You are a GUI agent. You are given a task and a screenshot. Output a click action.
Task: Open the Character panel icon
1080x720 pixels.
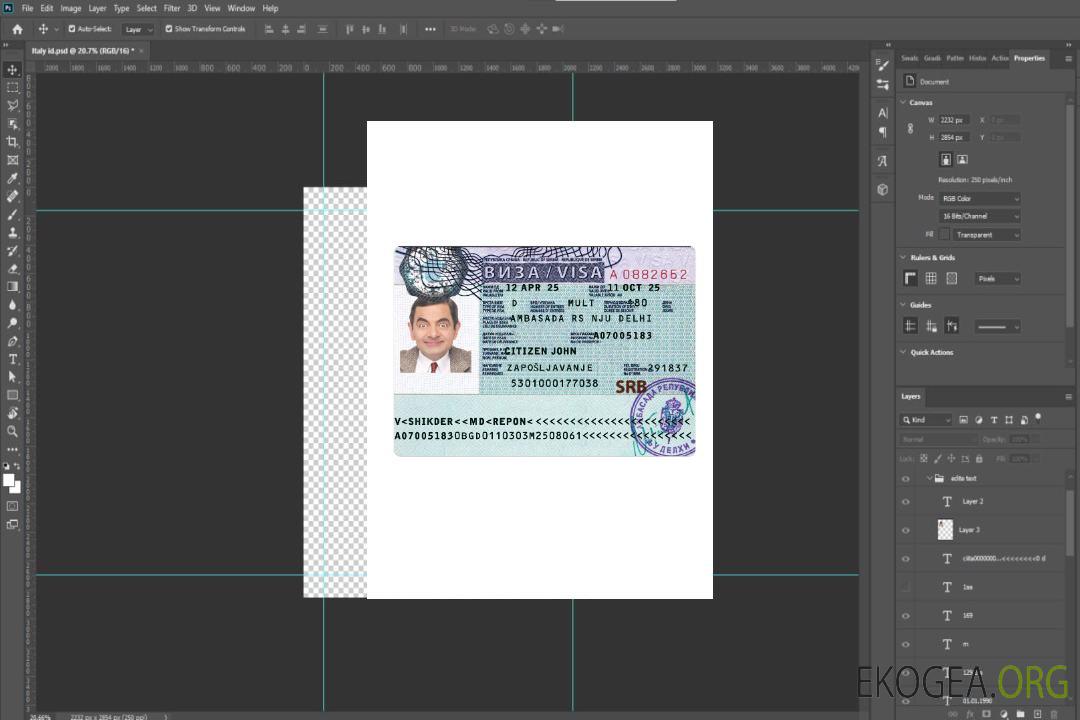pos(883,113)
